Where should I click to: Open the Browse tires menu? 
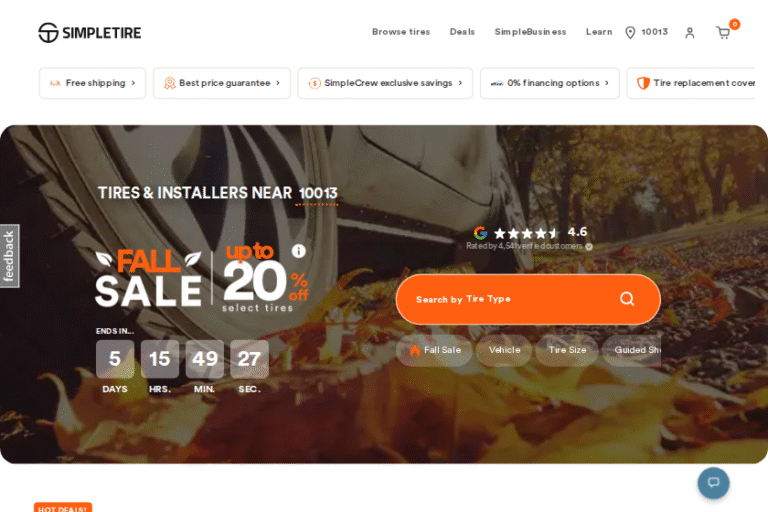(x=400, y=32)
